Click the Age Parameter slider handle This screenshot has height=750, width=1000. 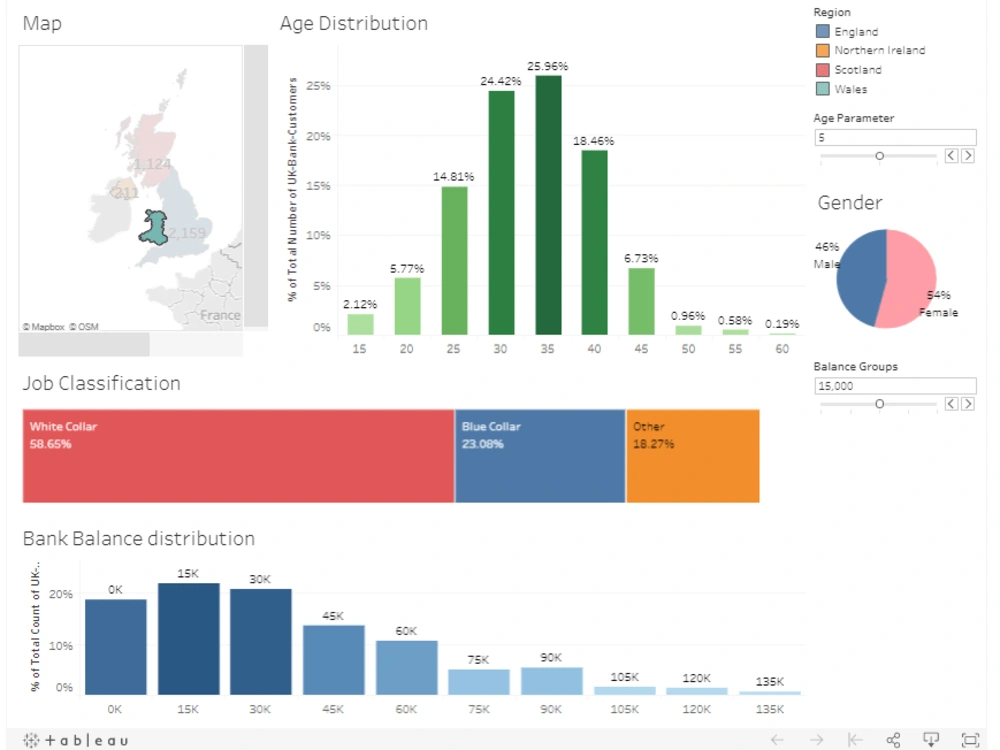coord(880,156)
